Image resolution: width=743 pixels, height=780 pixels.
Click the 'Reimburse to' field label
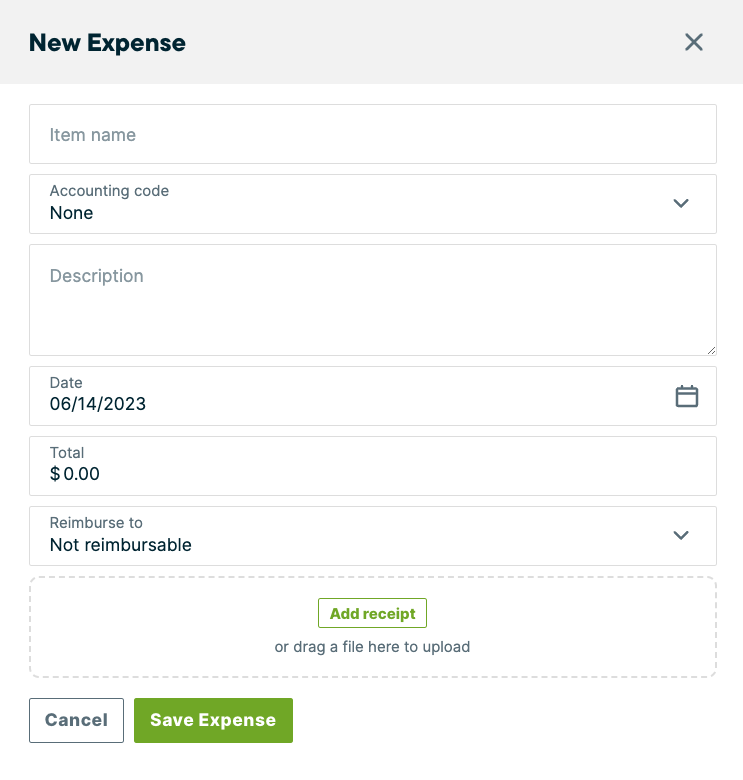pos(96,523)
